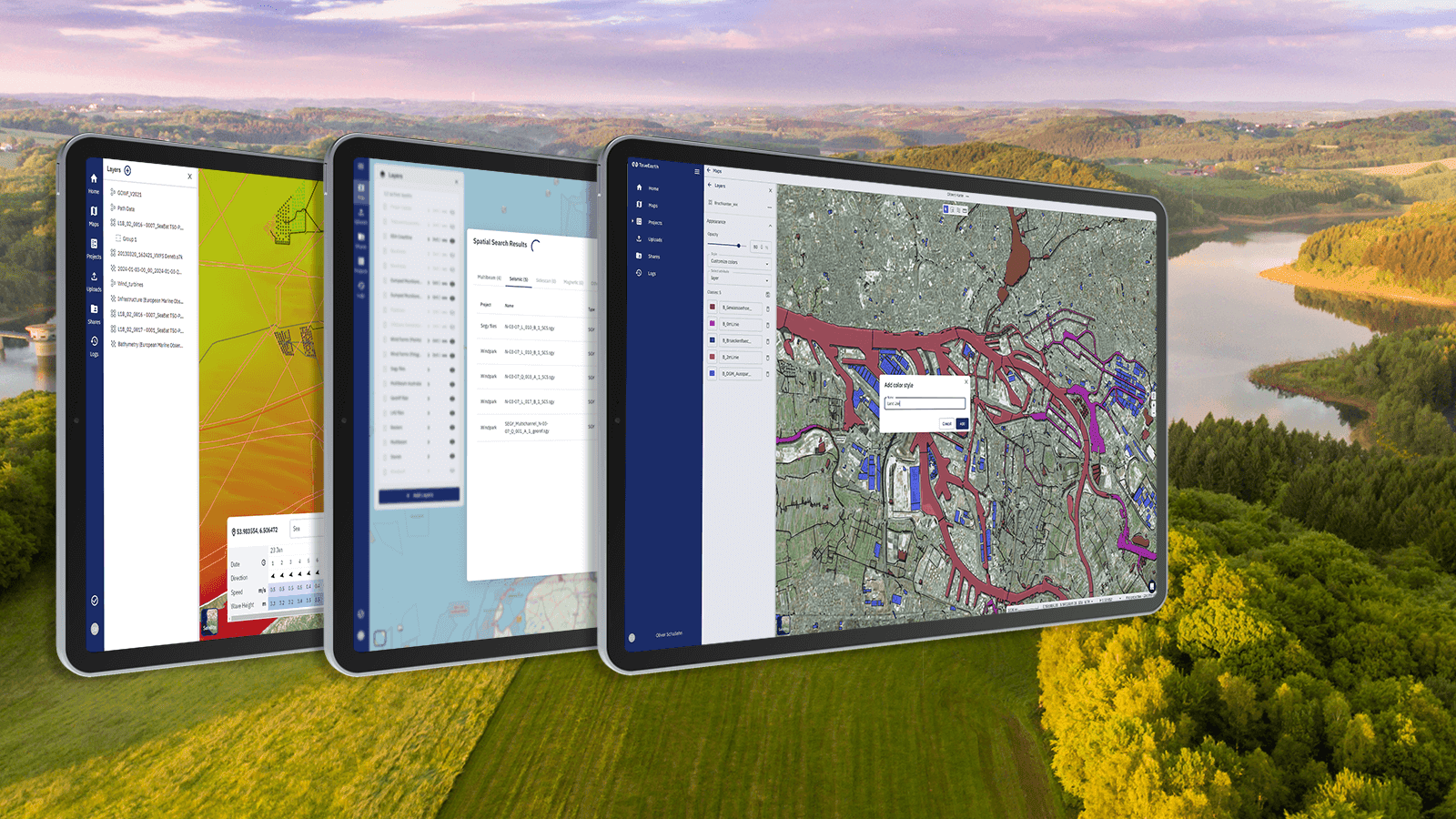
Task: Collapse the Appearance section
Action: point(770,226)
